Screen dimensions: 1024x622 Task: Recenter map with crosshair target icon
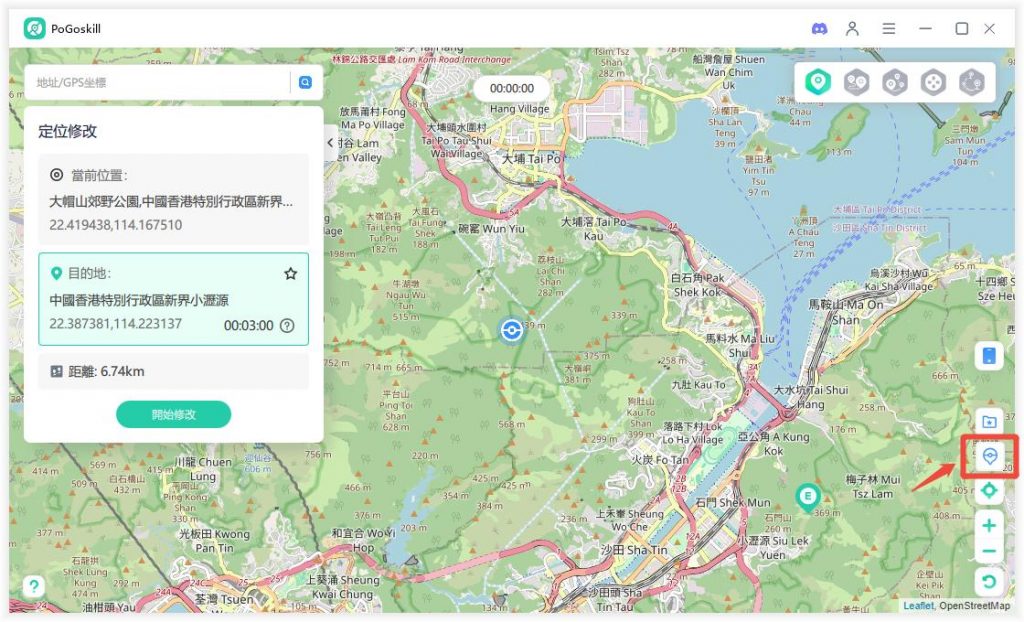point(989,490)
